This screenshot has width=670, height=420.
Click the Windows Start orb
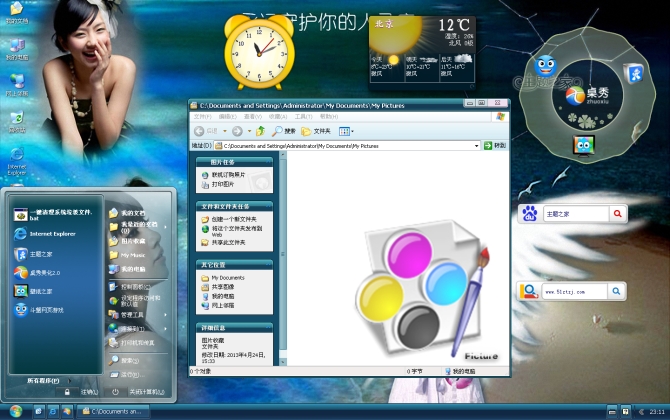(13, 410)
